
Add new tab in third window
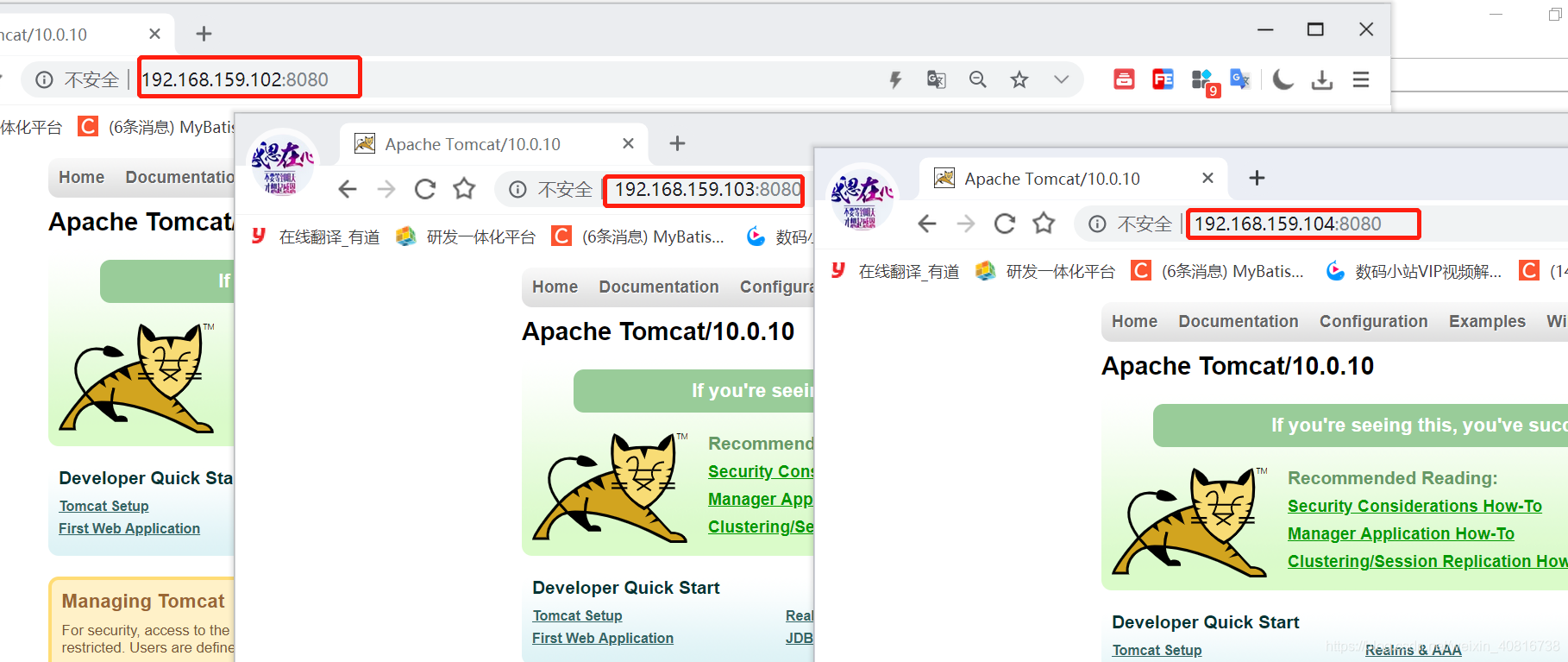tap(1257, 178)
